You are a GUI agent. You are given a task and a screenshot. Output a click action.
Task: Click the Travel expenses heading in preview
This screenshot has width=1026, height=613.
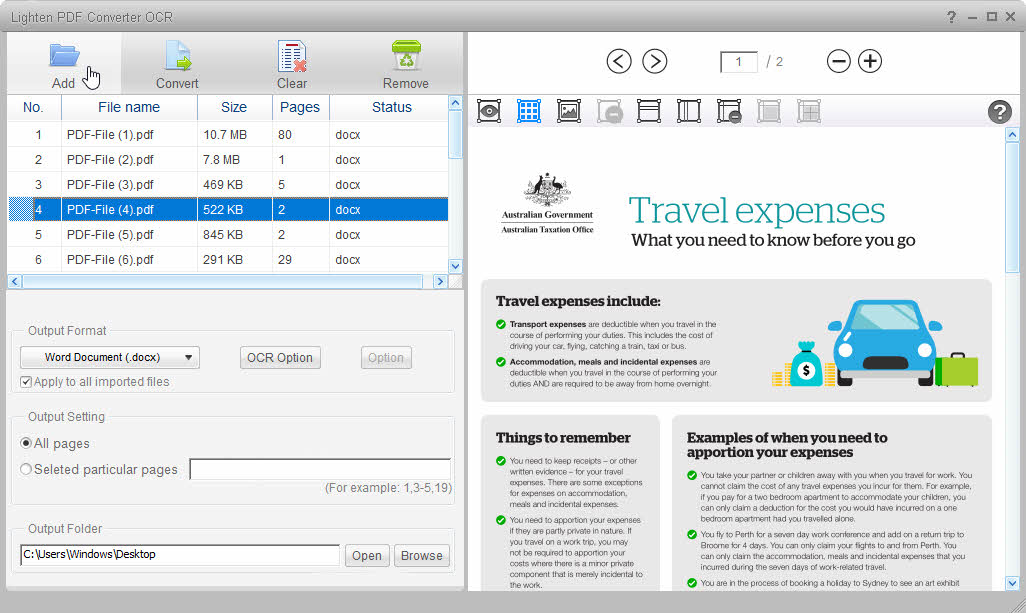point(756,211)
